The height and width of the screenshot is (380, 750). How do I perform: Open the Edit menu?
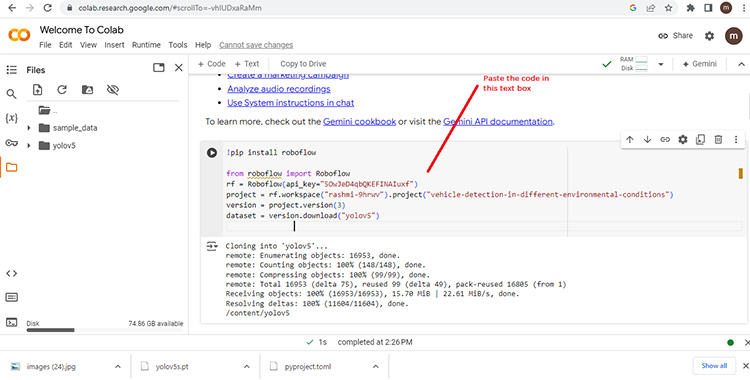66,45
